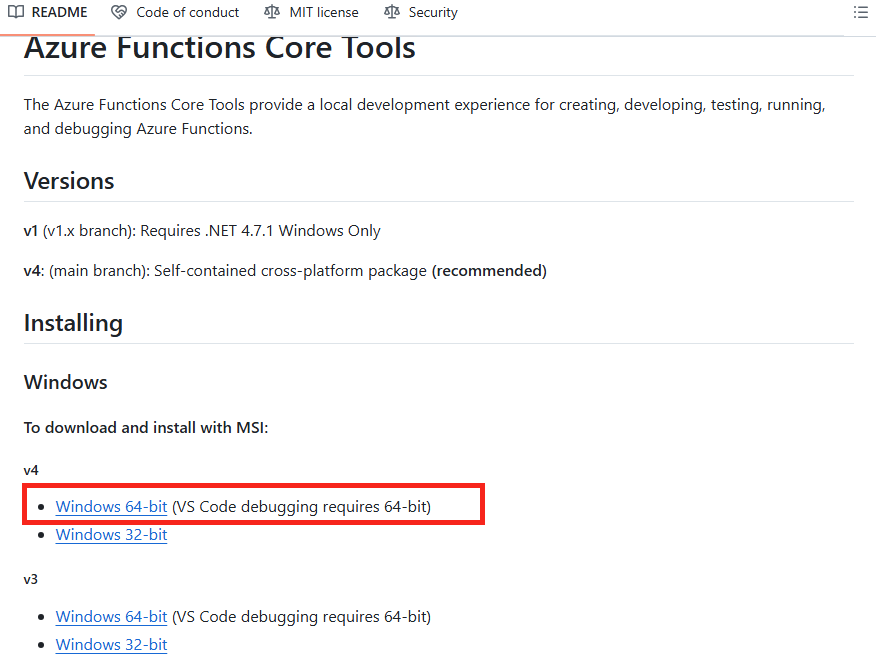This screenshot has height=666, width=876.
Task: Click the scale icon beside MIT license
Action: point(272,12)
